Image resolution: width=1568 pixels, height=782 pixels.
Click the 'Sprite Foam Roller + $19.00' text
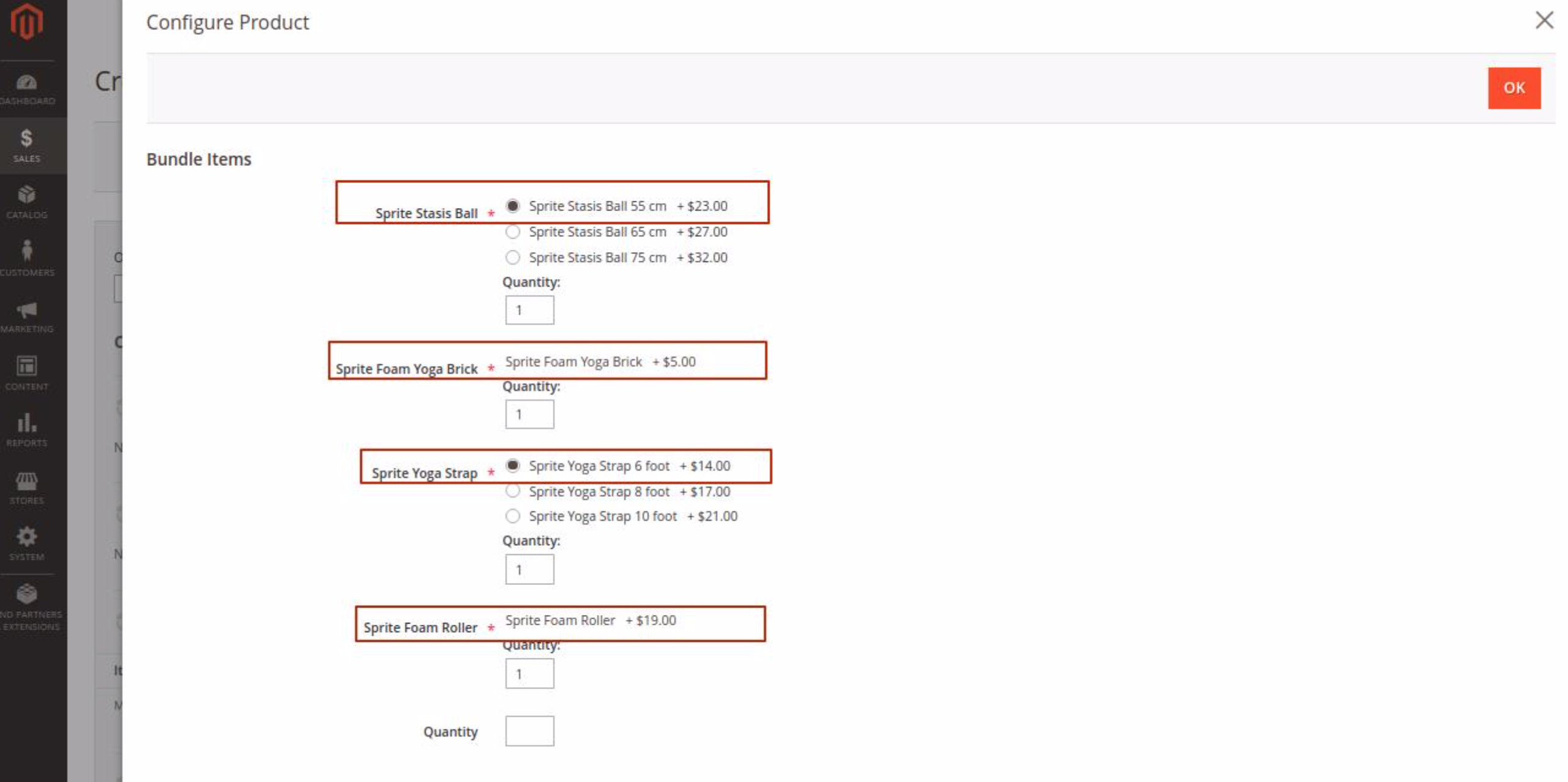pyautogui.click(x=591, y=620)
